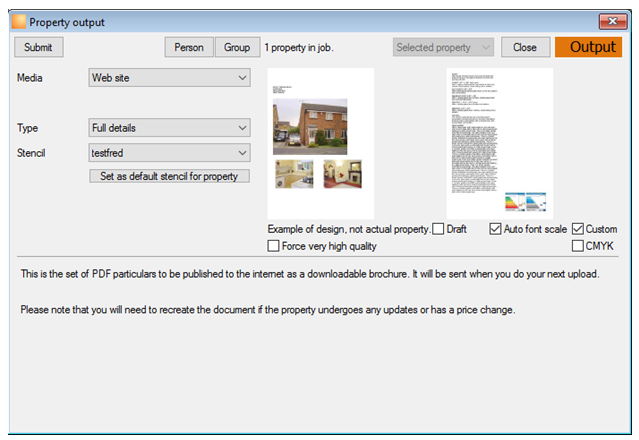Uncheck the Custom checkbox
This screenshot has width=639, height=440.
point(578,229)
